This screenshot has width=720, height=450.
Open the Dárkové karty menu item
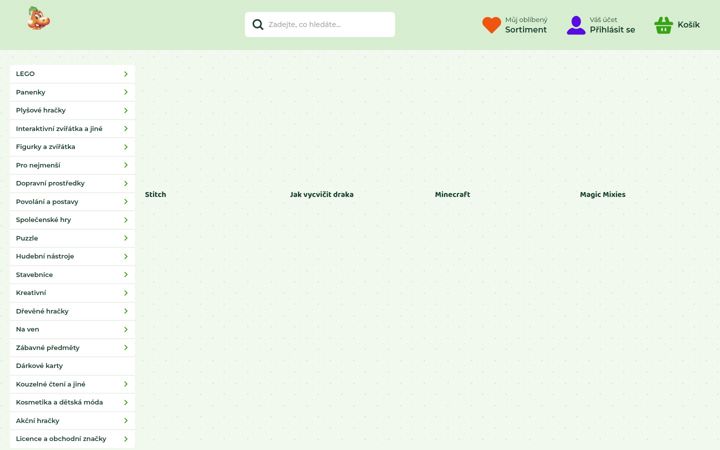point(72,366)
